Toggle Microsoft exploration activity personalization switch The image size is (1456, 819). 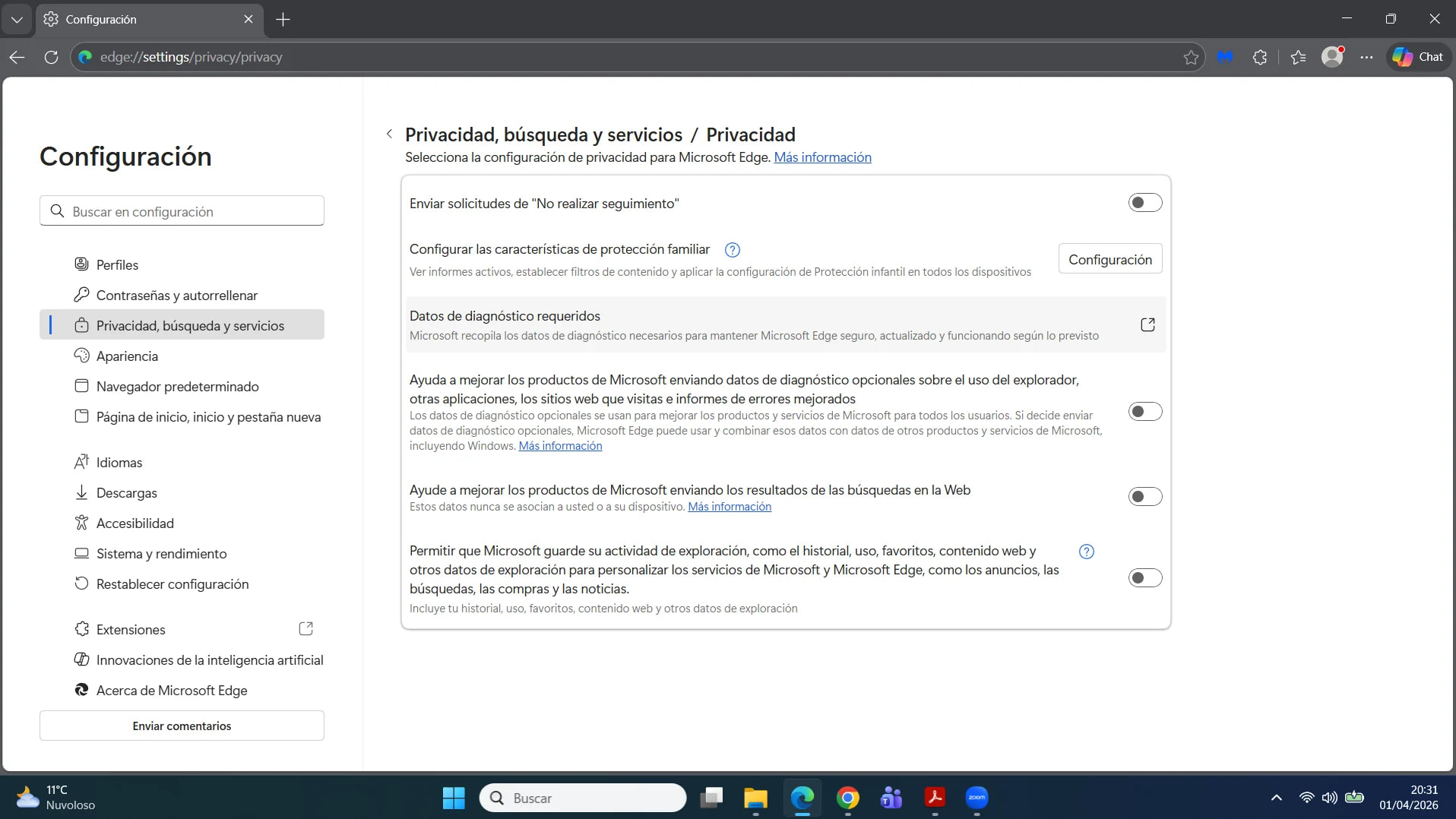click(1145, 578)
